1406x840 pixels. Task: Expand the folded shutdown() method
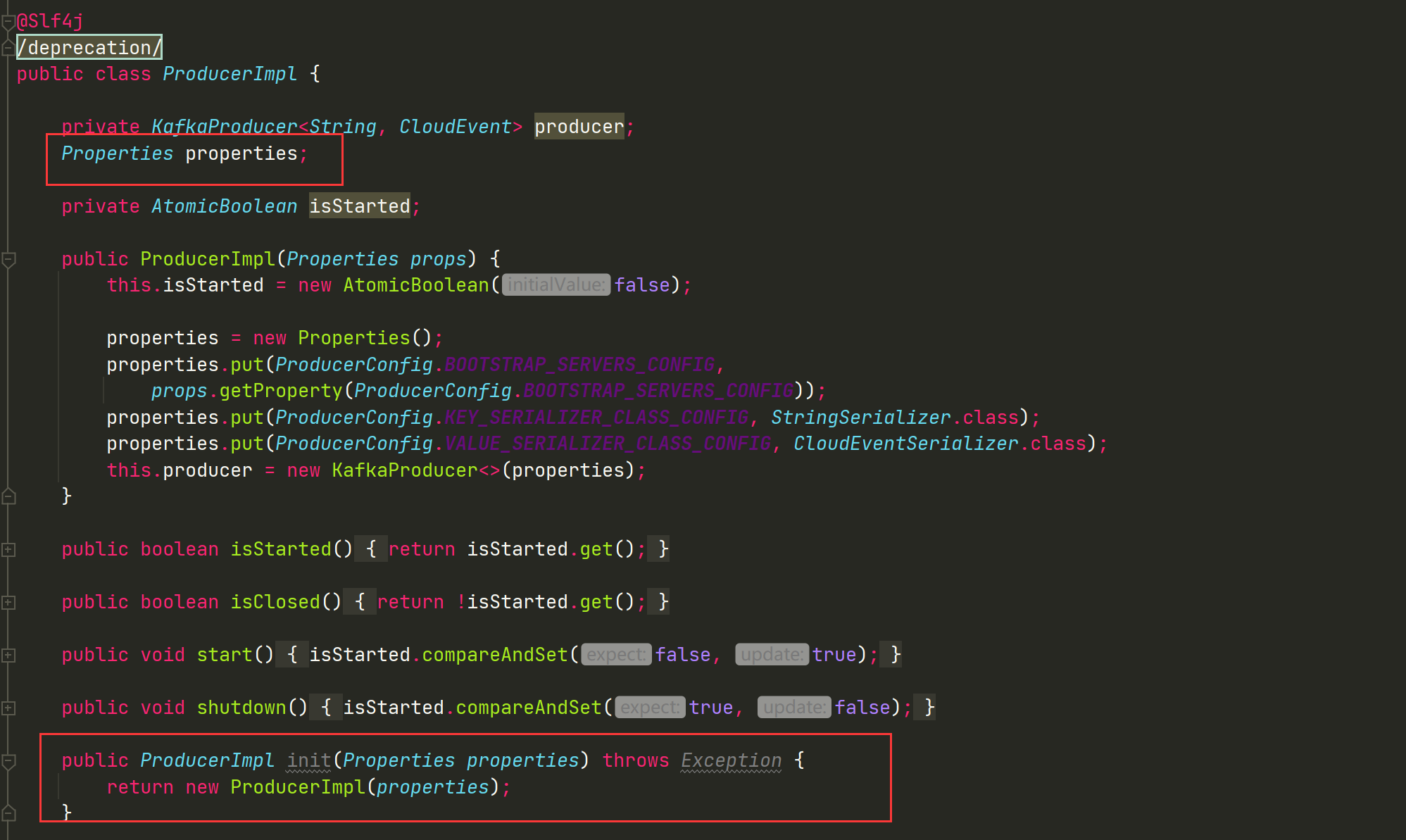8,708
